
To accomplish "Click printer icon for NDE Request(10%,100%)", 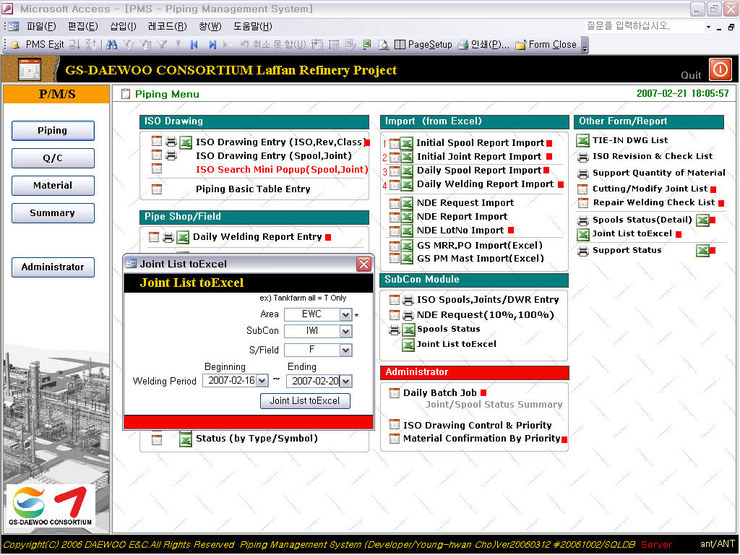I will tap(408, 315).
